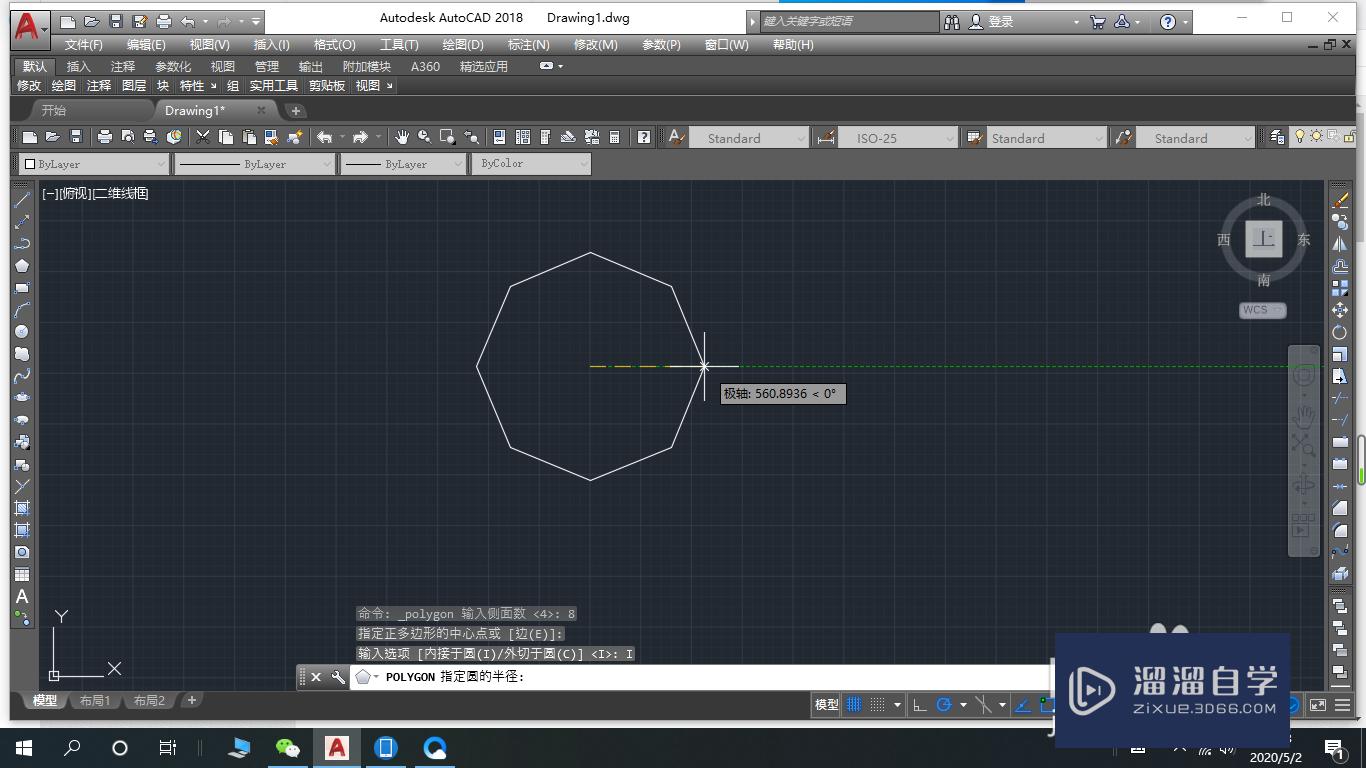The height and width of the screenshot is (768, 1366).
Task: Toggle isometric drafting in status bar
Action: tap(983, 705)
